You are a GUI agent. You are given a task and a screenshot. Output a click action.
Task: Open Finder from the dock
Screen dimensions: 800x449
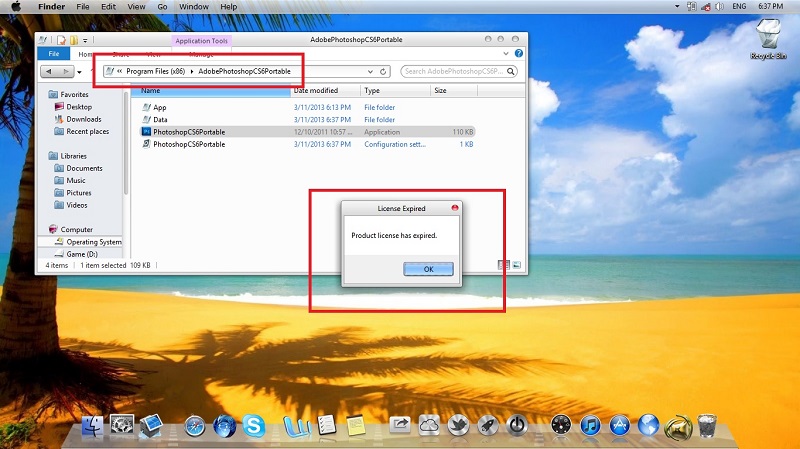[92, 427]
